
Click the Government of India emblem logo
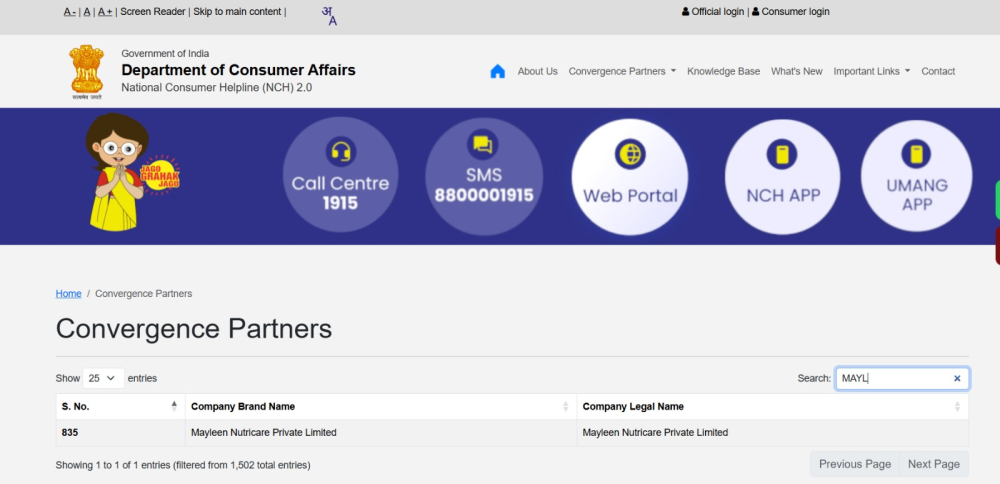click(x=86, y=71)
